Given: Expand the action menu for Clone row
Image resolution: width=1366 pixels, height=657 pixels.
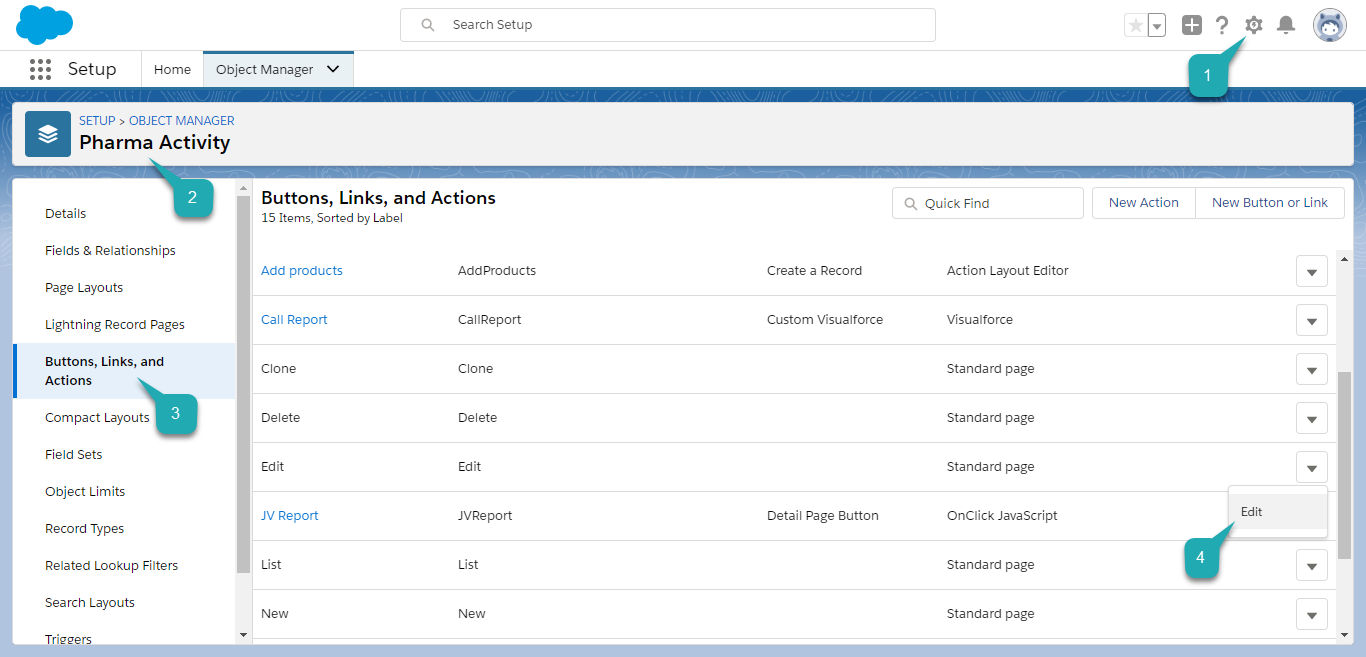Looking at the screenshot, I should pyautogui.click(x=1311, y=369).
